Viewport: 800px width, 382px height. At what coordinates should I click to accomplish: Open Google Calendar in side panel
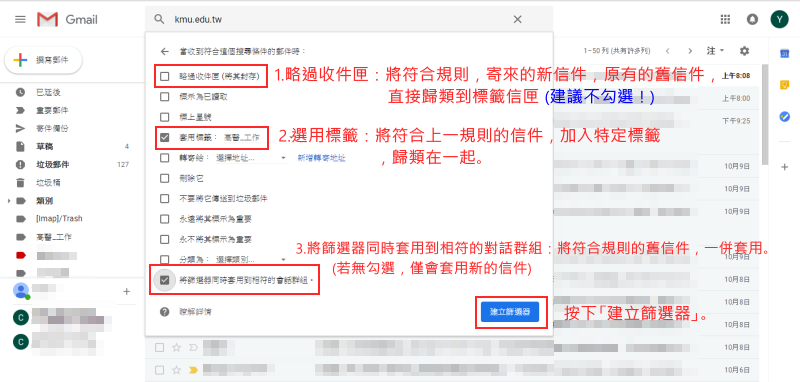pyautogui.click(x=785, y=54)
